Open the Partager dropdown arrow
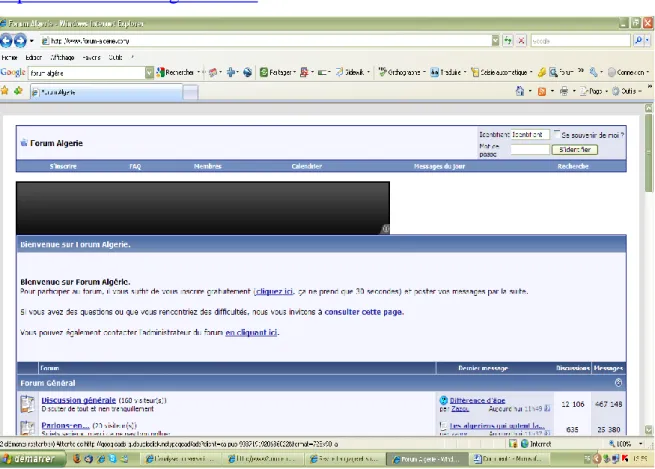The image size is (655, 469). tap(294, 72)
